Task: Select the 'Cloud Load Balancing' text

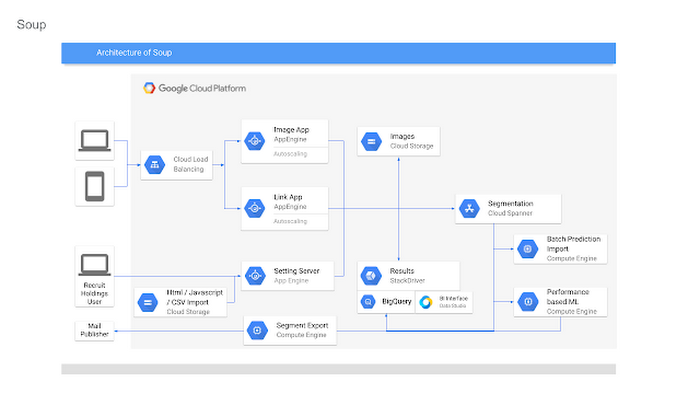Action: [191, 164]
